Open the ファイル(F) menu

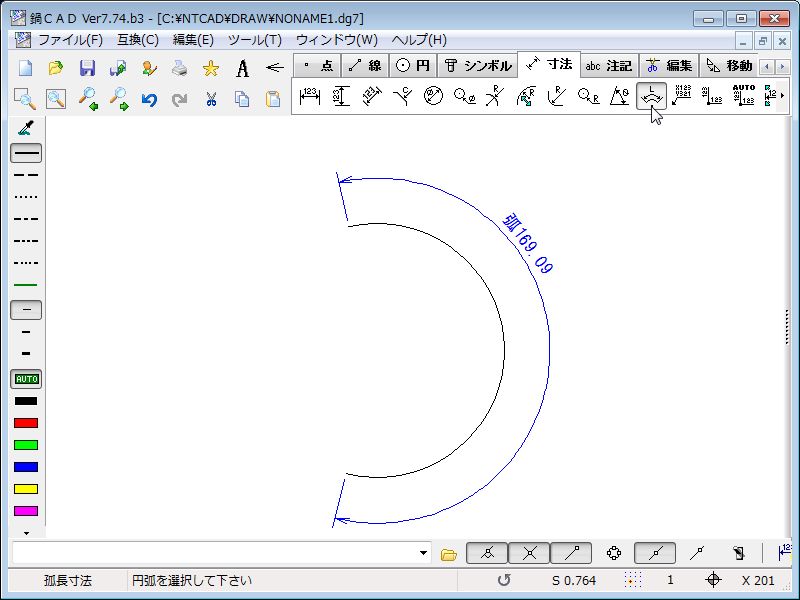[x=70, y=40]
